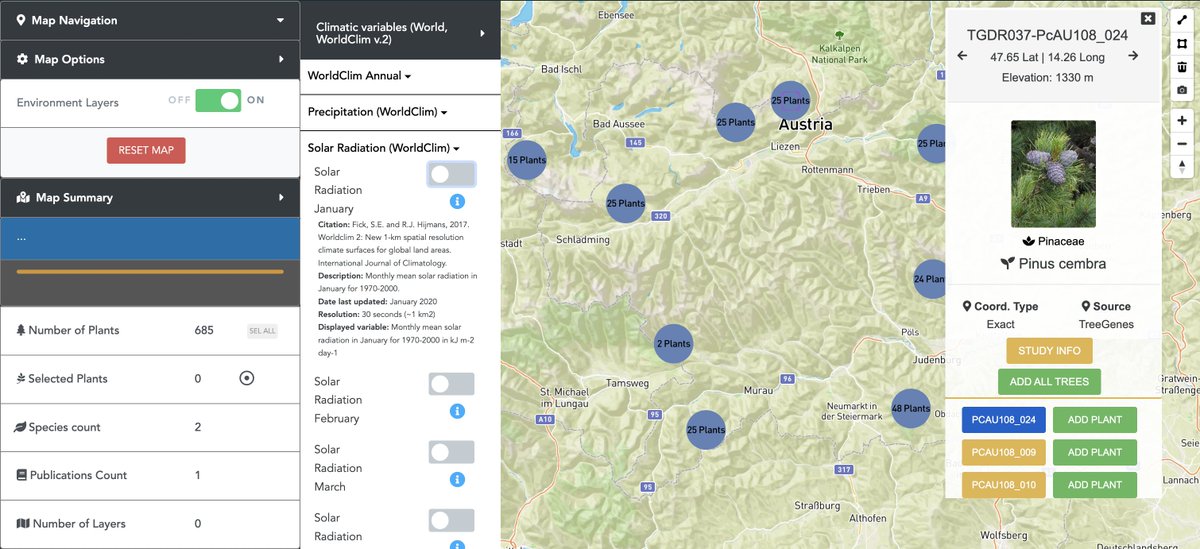Click the 25 Plants cluster near Tamsweg
This screenshot has height=549, width=1200.
coord(705,430)
